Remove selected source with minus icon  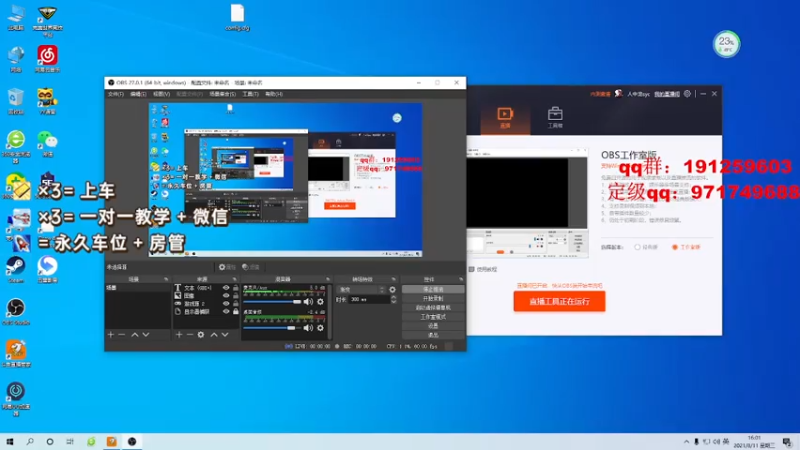point(190,335)
